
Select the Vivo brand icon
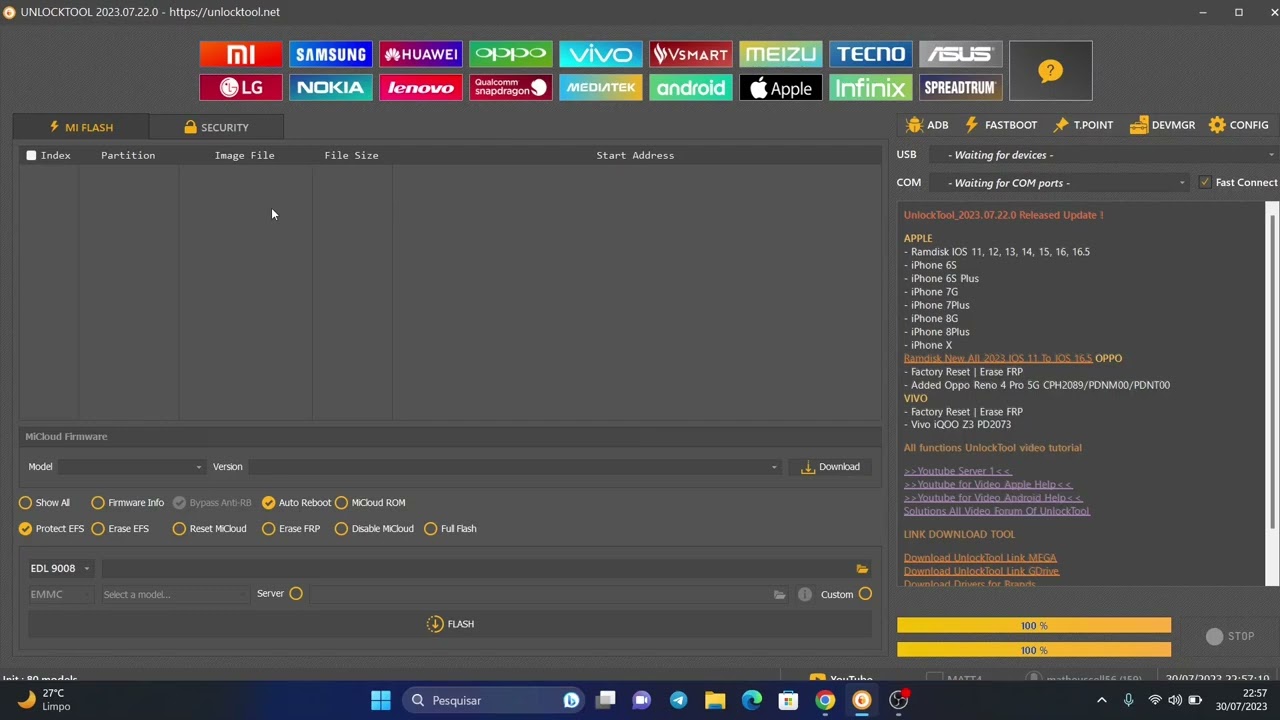(601, 54)
